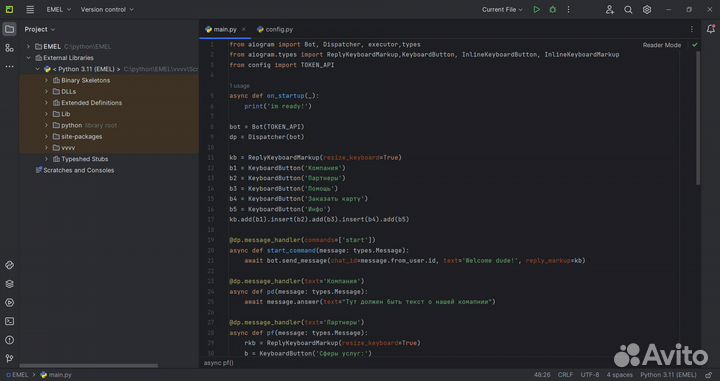
Task: Open Python Packages tool window
Action: [9, 265]
